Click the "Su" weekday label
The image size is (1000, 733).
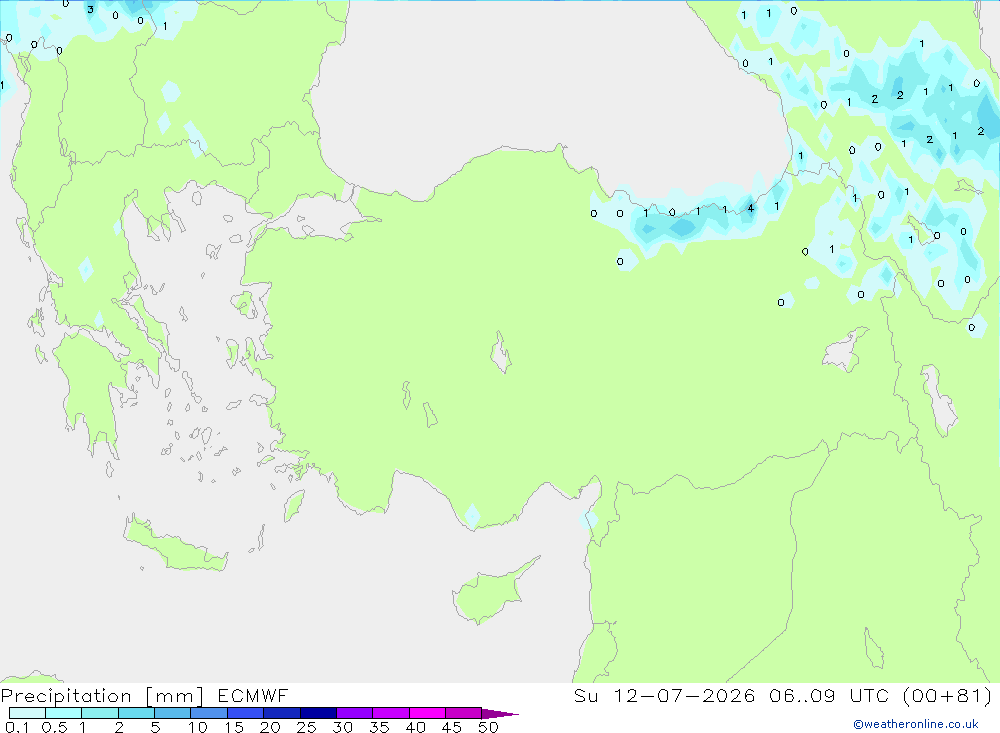click(586, 695)
